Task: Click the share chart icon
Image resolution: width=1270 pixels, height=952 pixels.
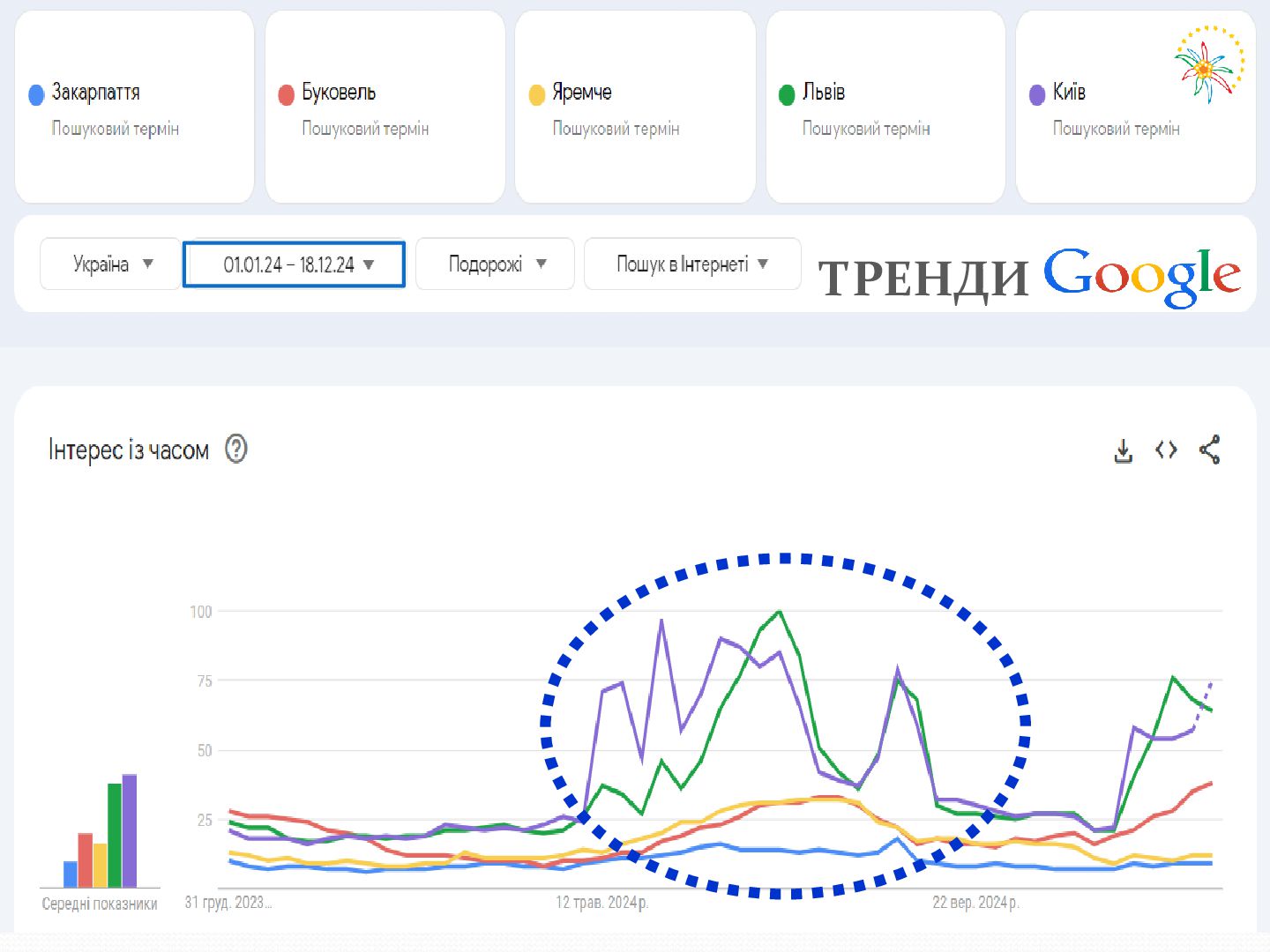Action: click(x=1209, y=450)
